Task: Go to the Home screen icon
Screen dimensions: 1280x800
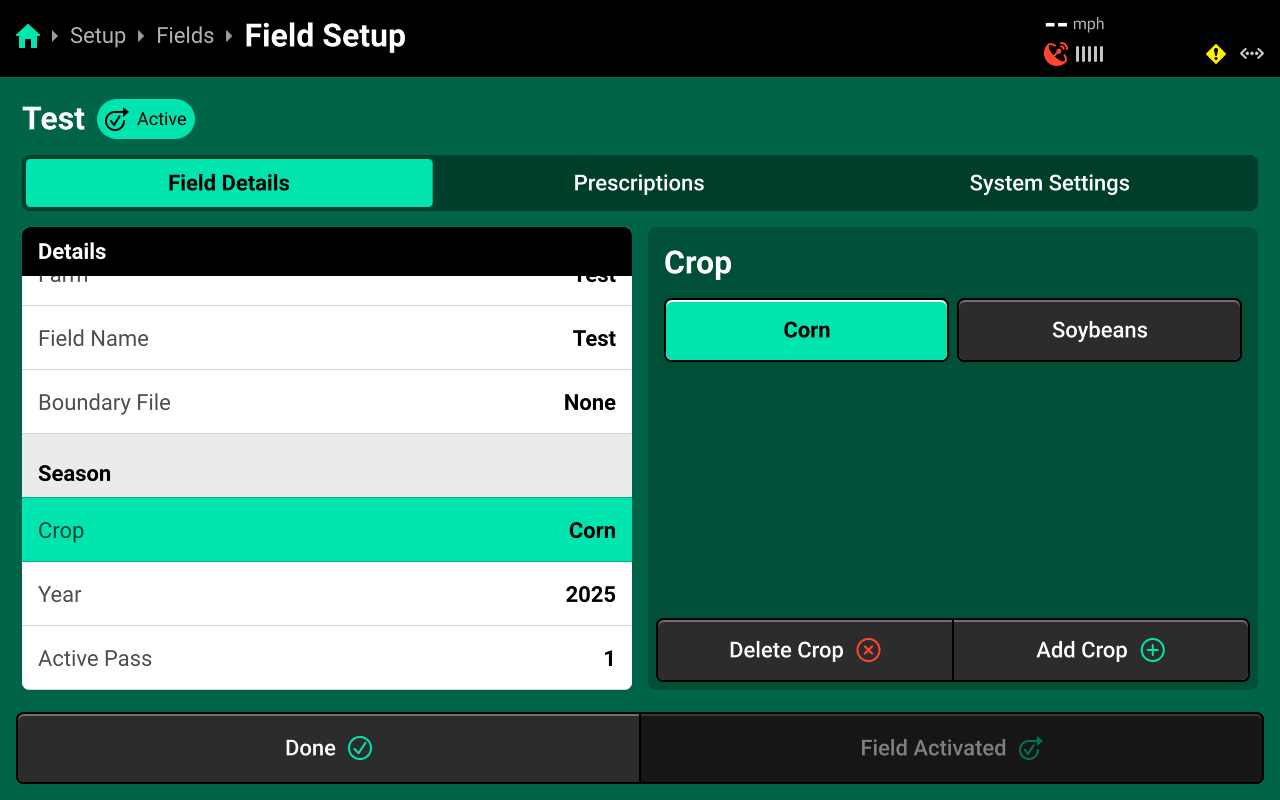Action: [x=28, y=36]
